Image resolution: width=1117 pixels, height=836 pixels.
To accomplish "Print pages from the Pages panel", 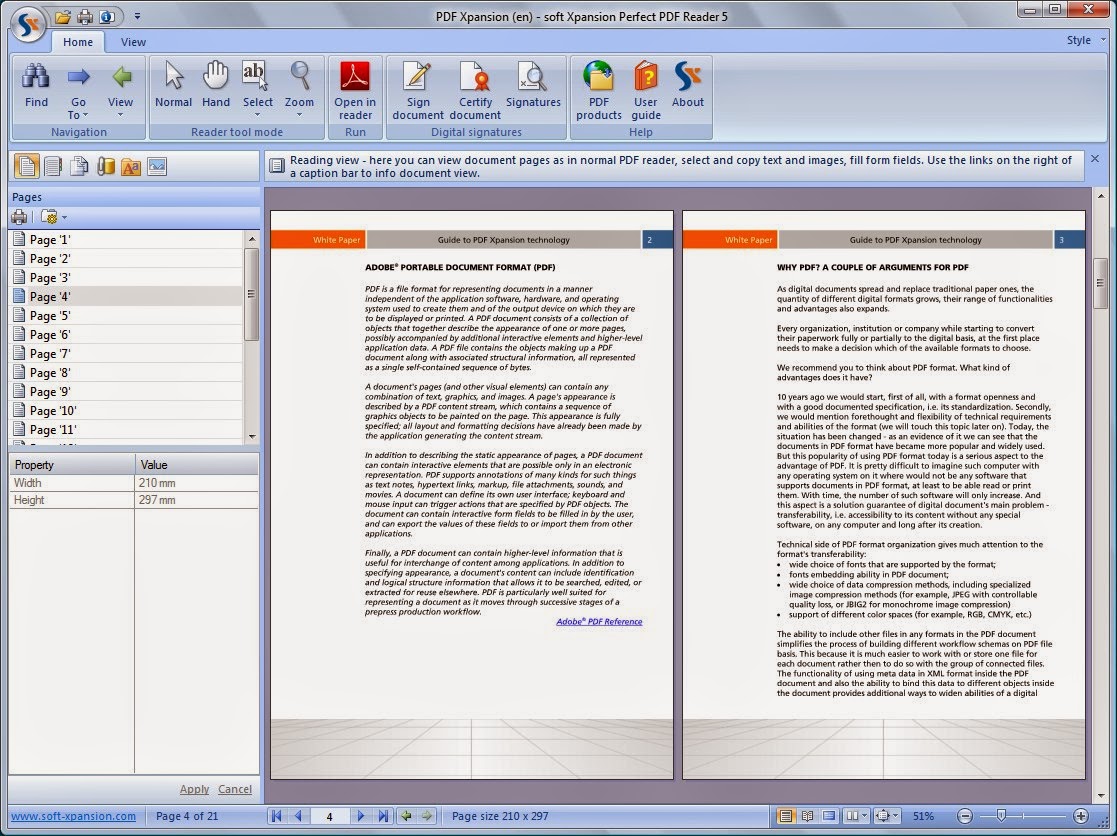I will (x=21, y=217).
